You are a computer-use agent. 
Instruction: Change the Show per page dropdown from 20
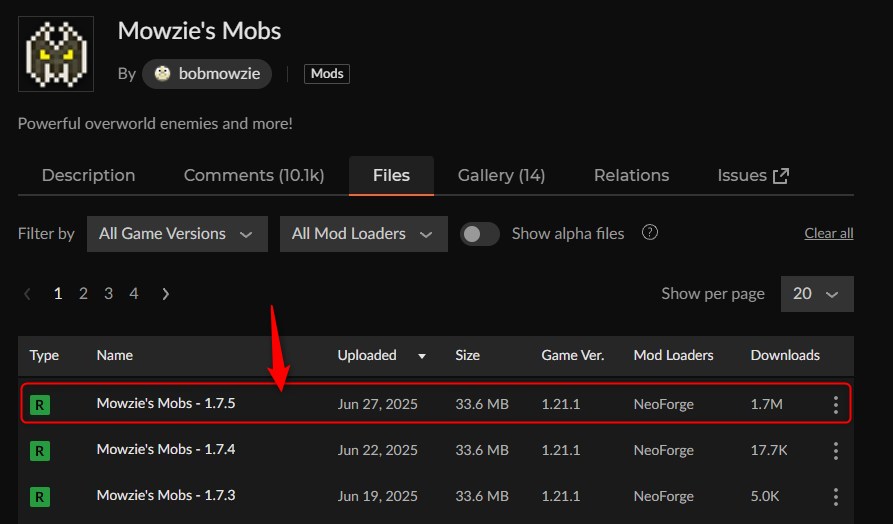[816, 294]
